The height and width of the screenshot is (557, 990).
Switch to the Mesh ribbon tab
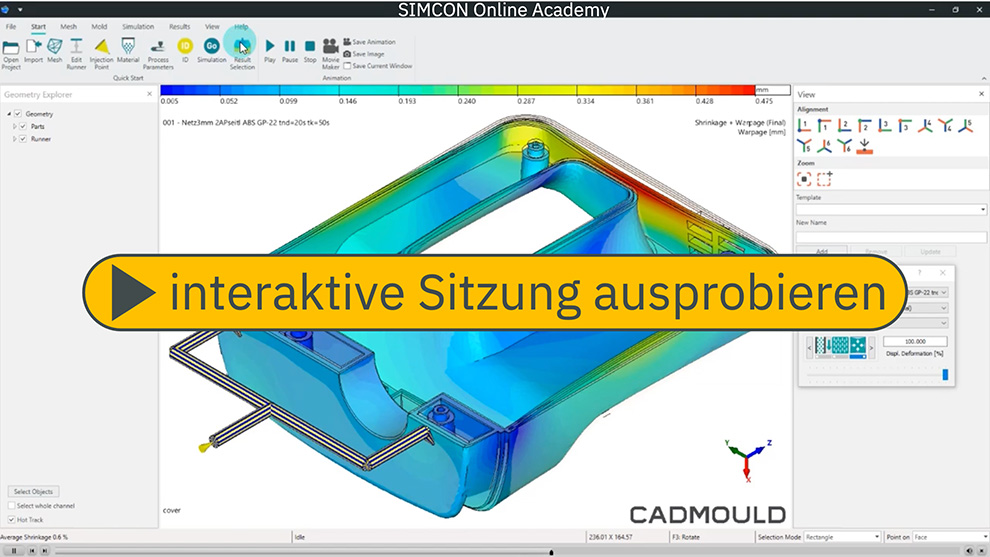tap(68, 27)
